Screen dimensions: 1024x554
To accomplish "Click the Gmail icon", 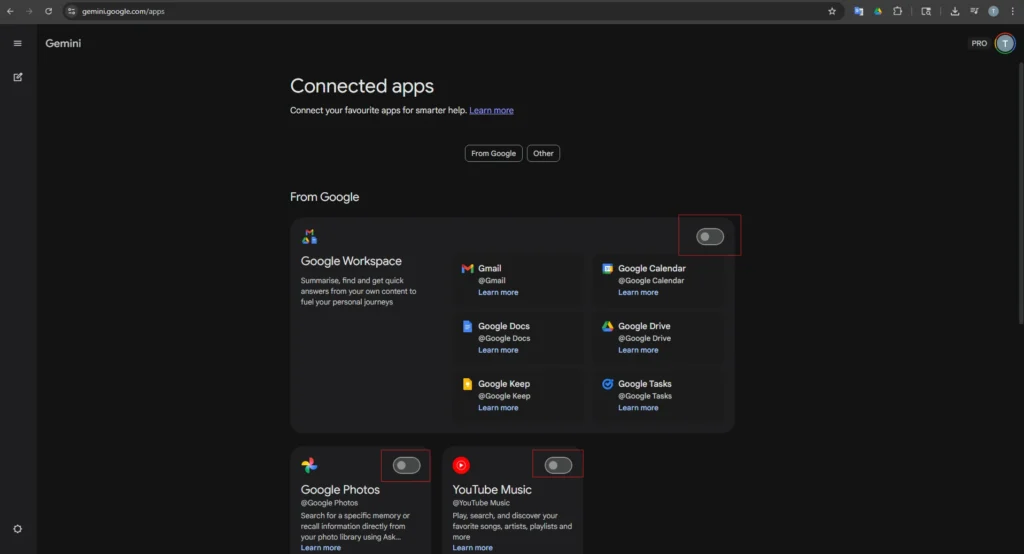I will click(x=467, y=269).
